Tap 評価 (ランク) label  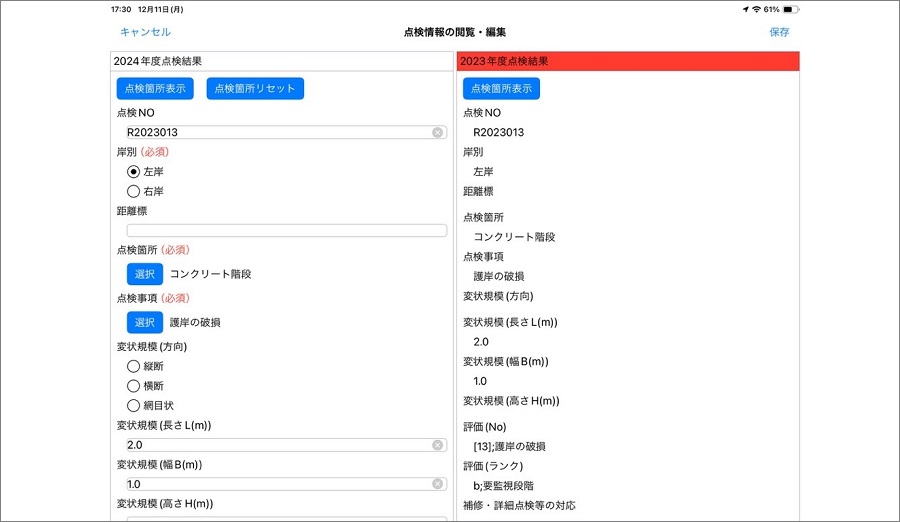click(493, 466)
